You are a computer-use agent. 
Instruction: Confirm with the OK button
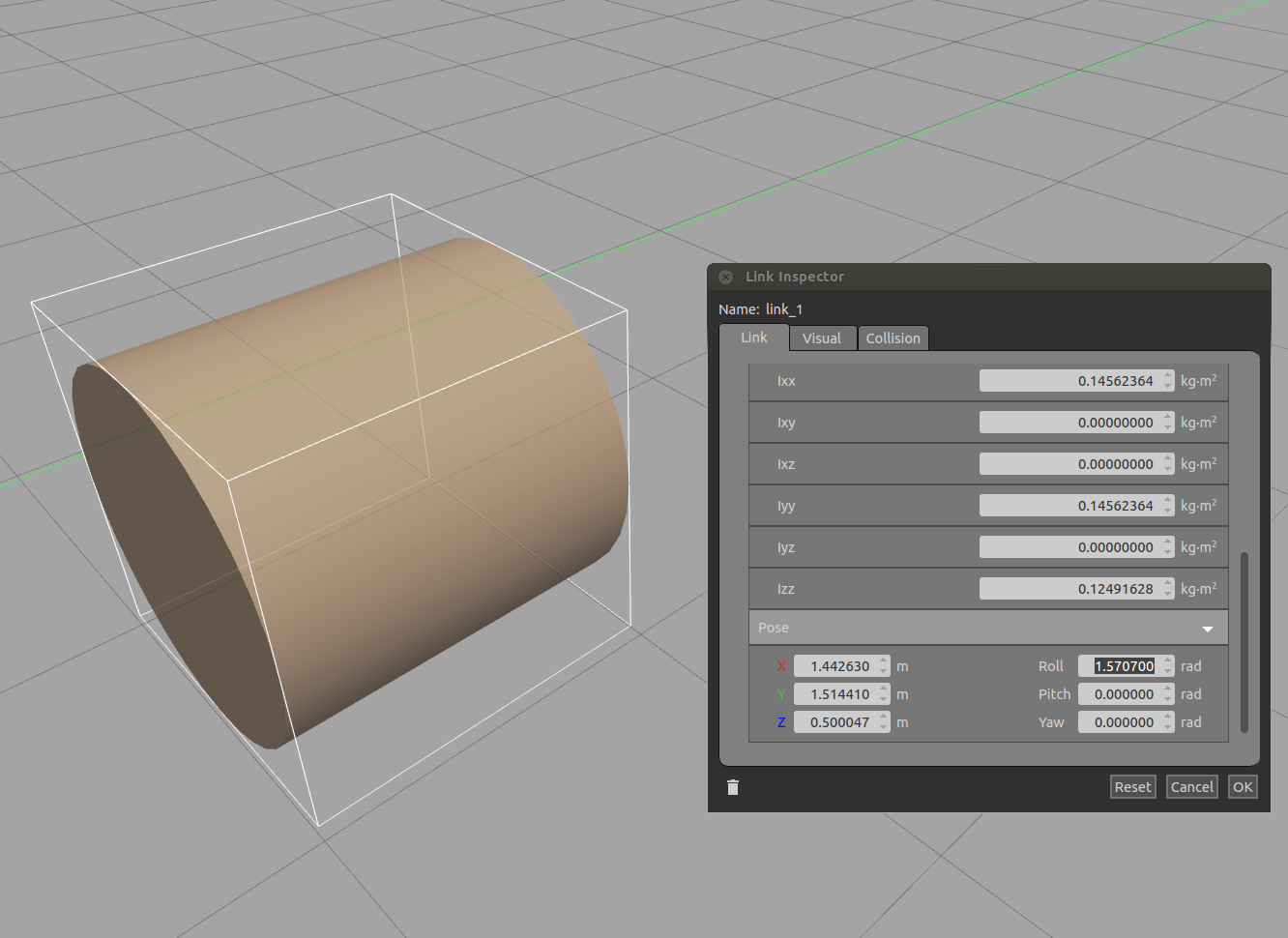(x=1243, y=787)
